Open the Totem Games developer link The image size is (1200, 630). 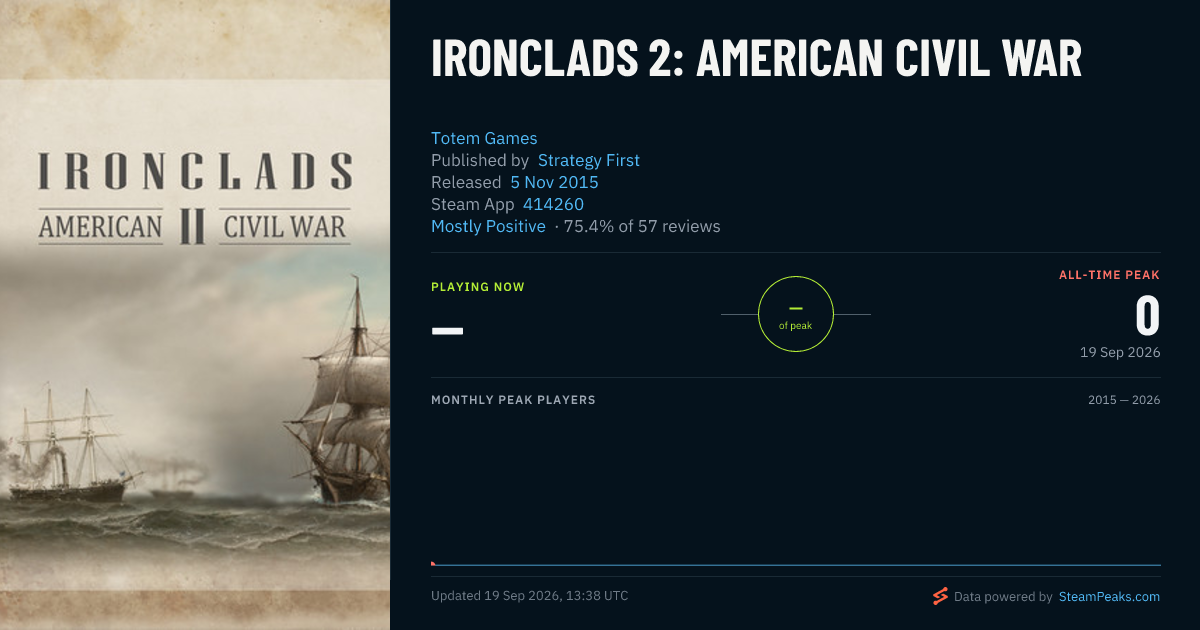484,138
